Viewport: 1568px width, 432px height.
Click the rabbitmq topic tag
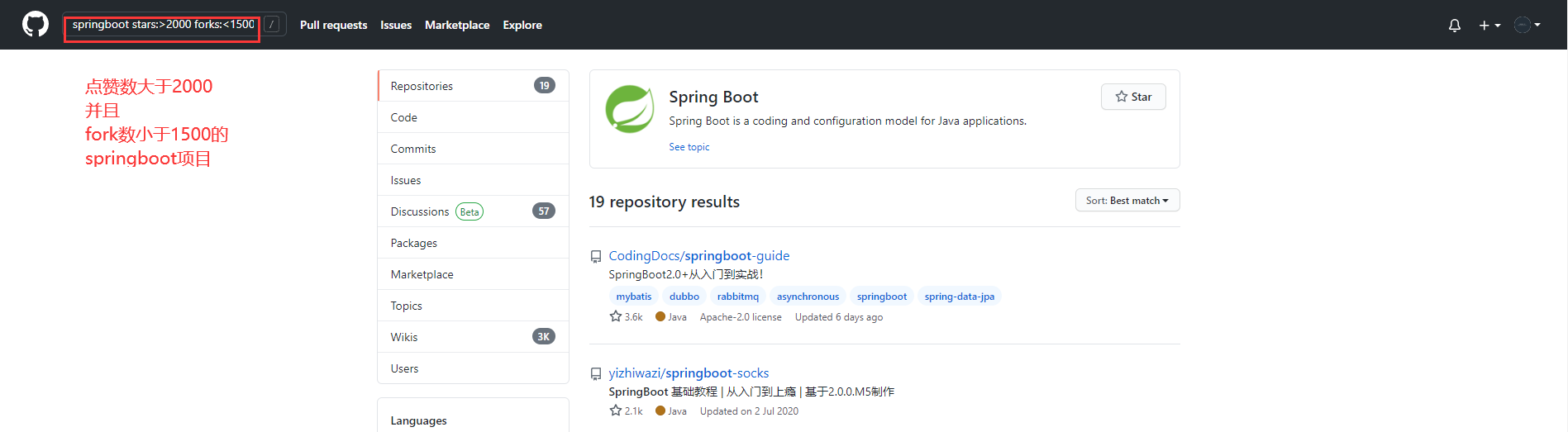click(738, 297)
